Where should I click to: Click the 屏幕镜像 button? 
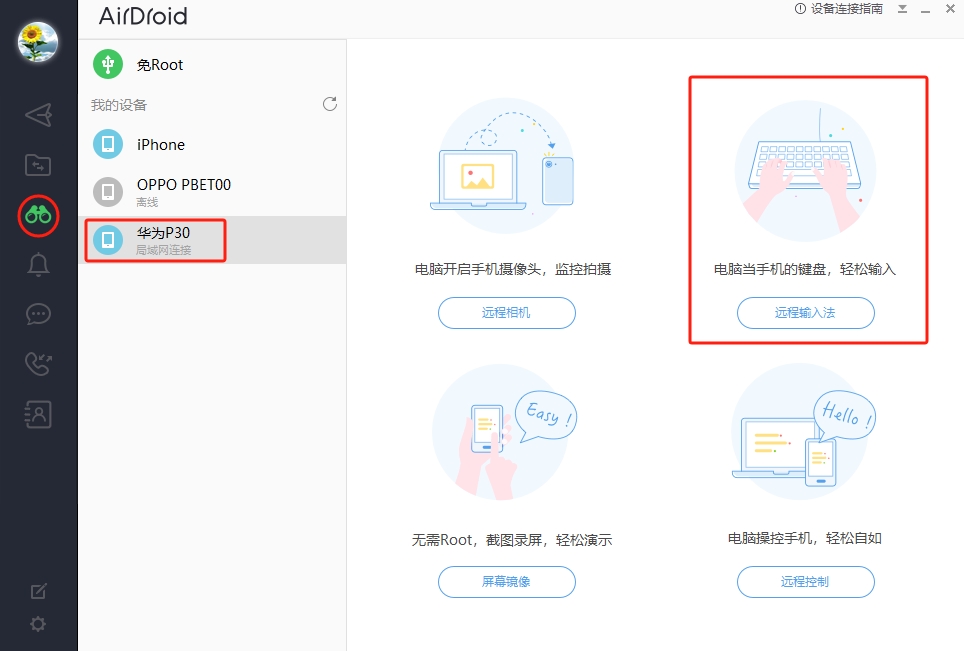tap(507, 582)
